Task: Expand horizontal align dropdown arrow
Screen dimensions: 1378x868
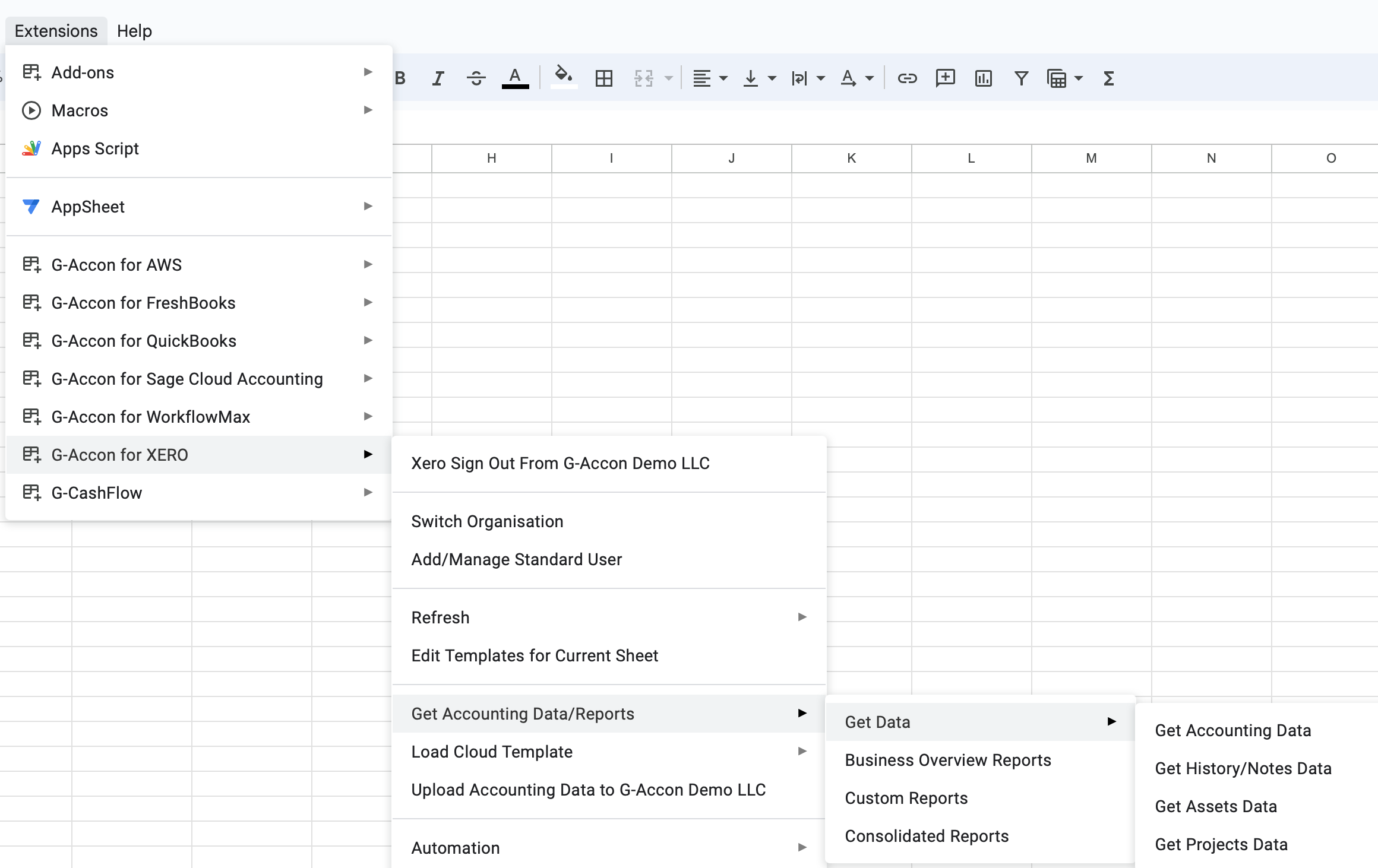Action: 723,78
